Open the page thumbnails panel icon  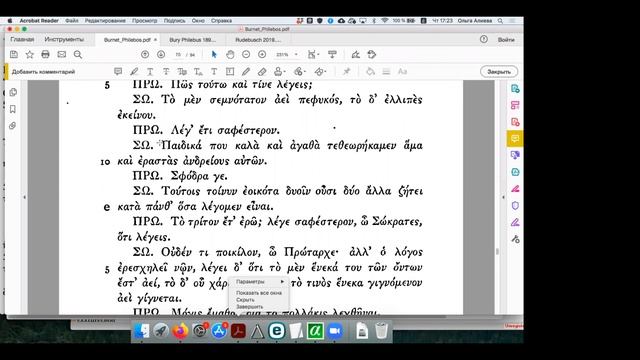coord(13,92)
